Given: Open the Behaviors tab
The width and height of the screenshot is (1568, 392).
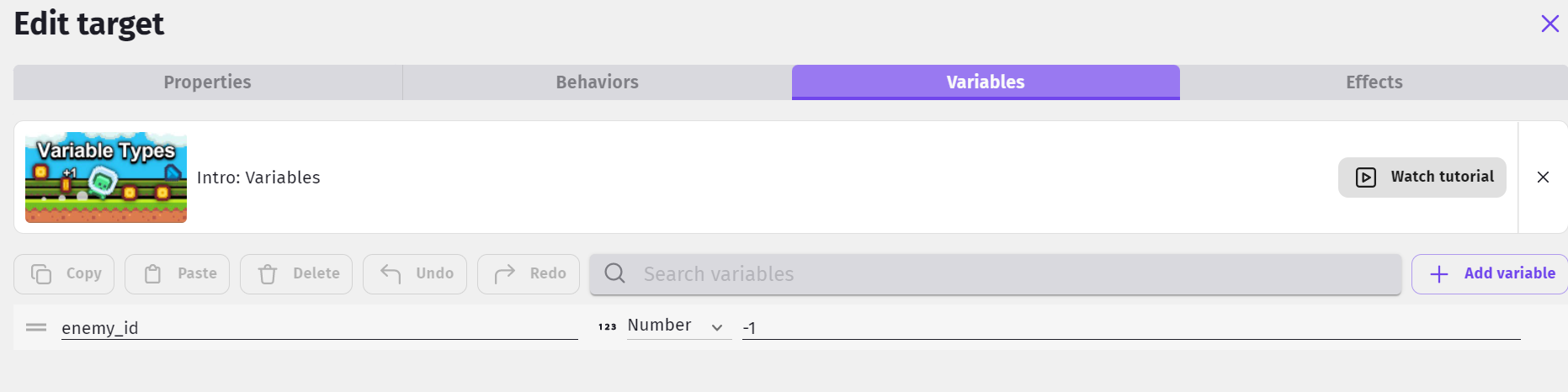Looking at the screenshot, I should click(597, 82).
